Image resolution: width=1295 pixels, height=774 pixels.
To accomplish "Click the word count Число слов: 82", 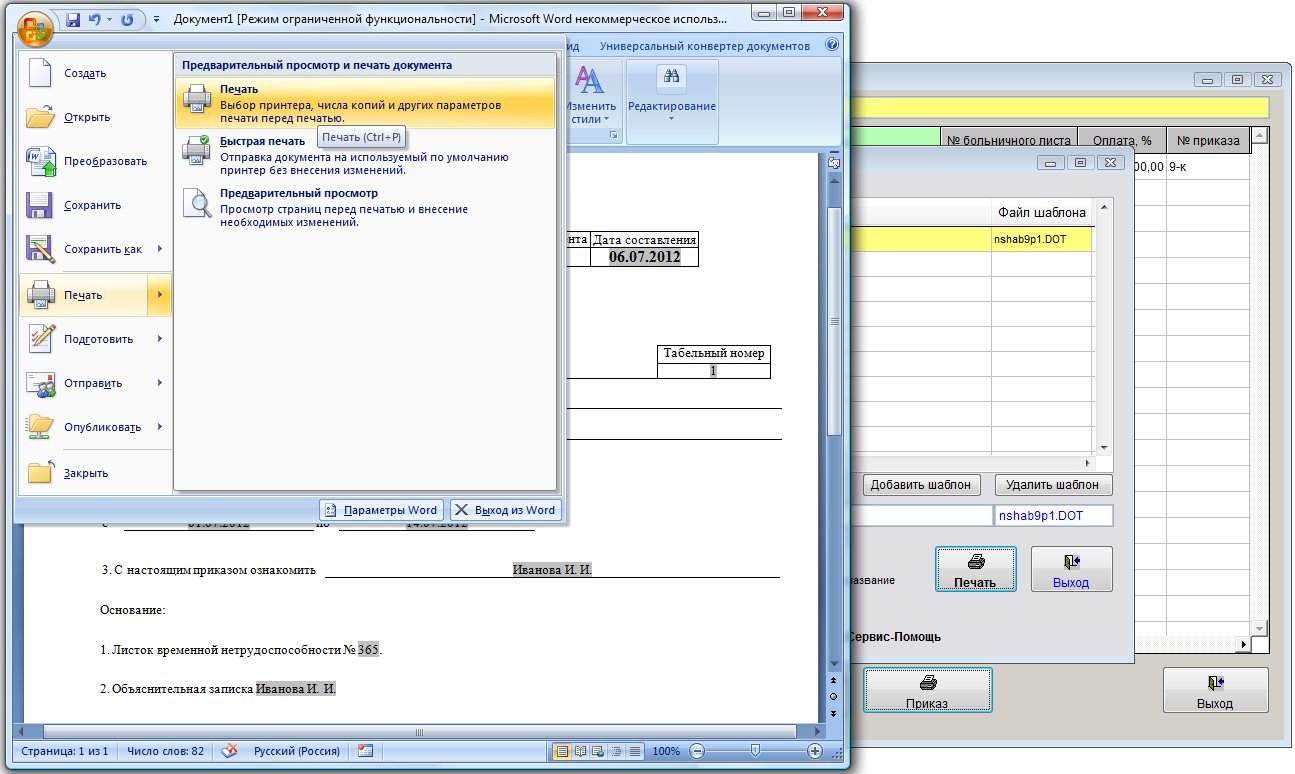I will (165, 751).
